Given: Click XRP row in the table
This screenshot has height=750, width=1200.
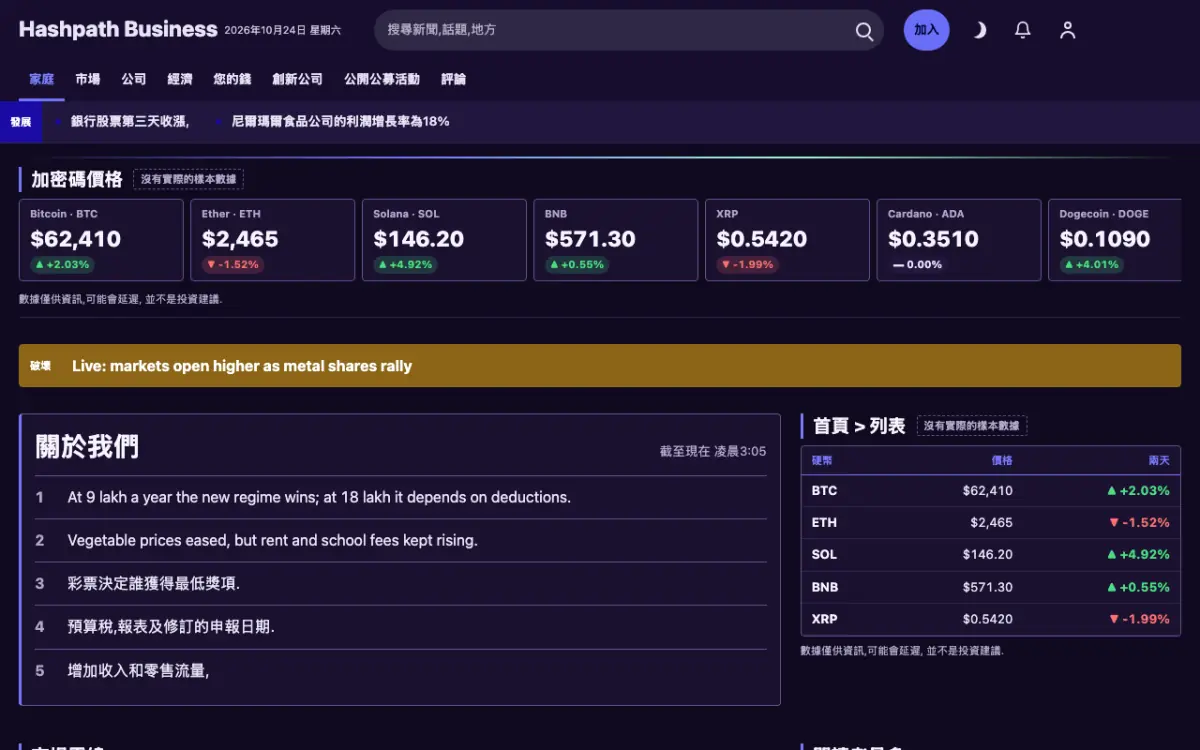Looking at the screenshot, I should (x=991, y=619).
